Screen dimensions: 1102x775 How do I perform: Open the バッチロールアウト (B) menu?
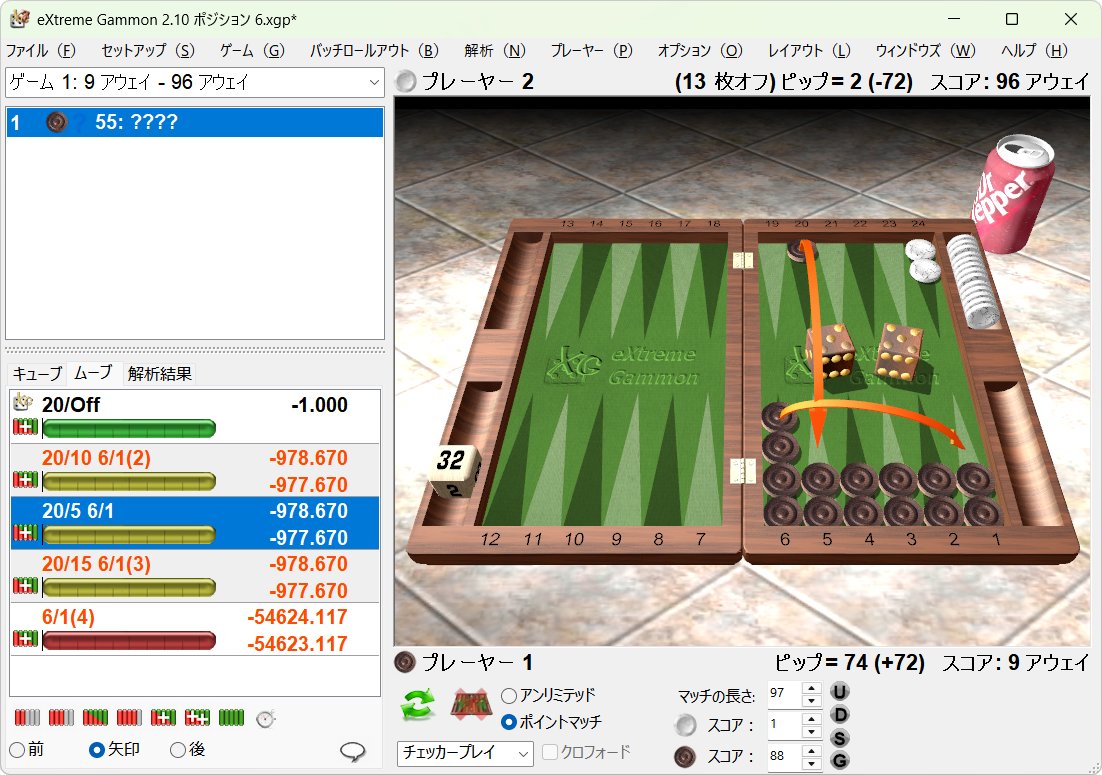(374, 51)
